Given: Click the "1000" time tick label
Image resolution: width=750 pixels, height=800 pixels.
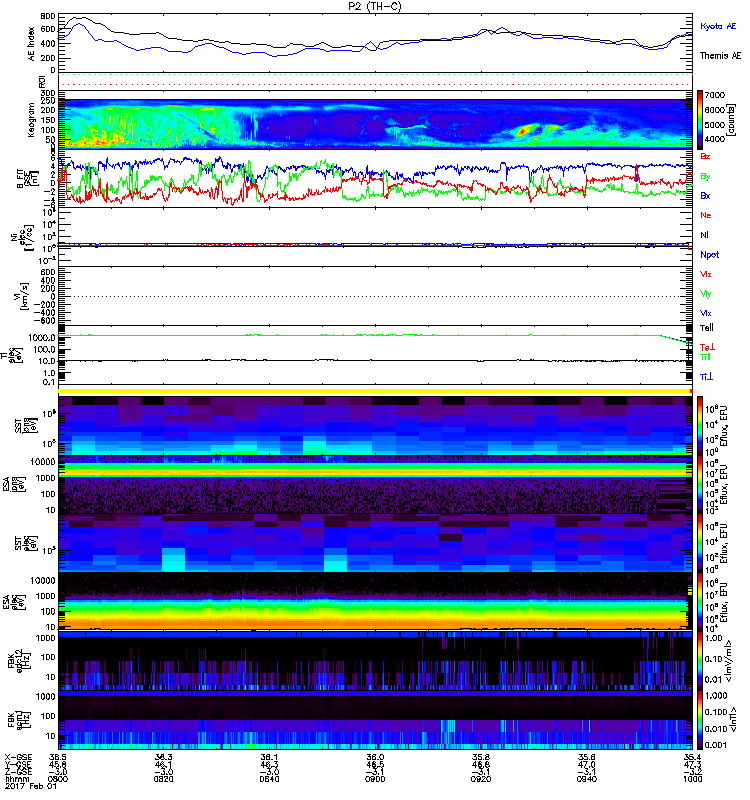Looking at the screenshot, I should [692, 779].
